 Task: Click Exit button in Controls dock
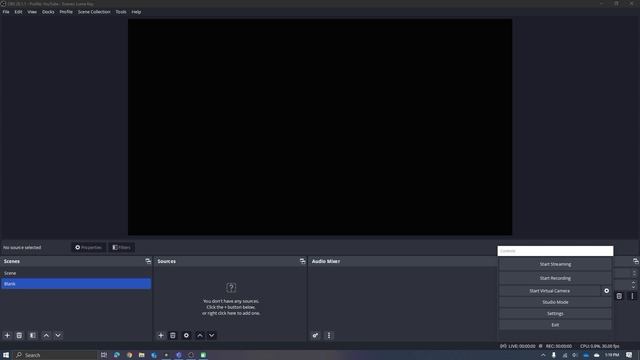555,325
